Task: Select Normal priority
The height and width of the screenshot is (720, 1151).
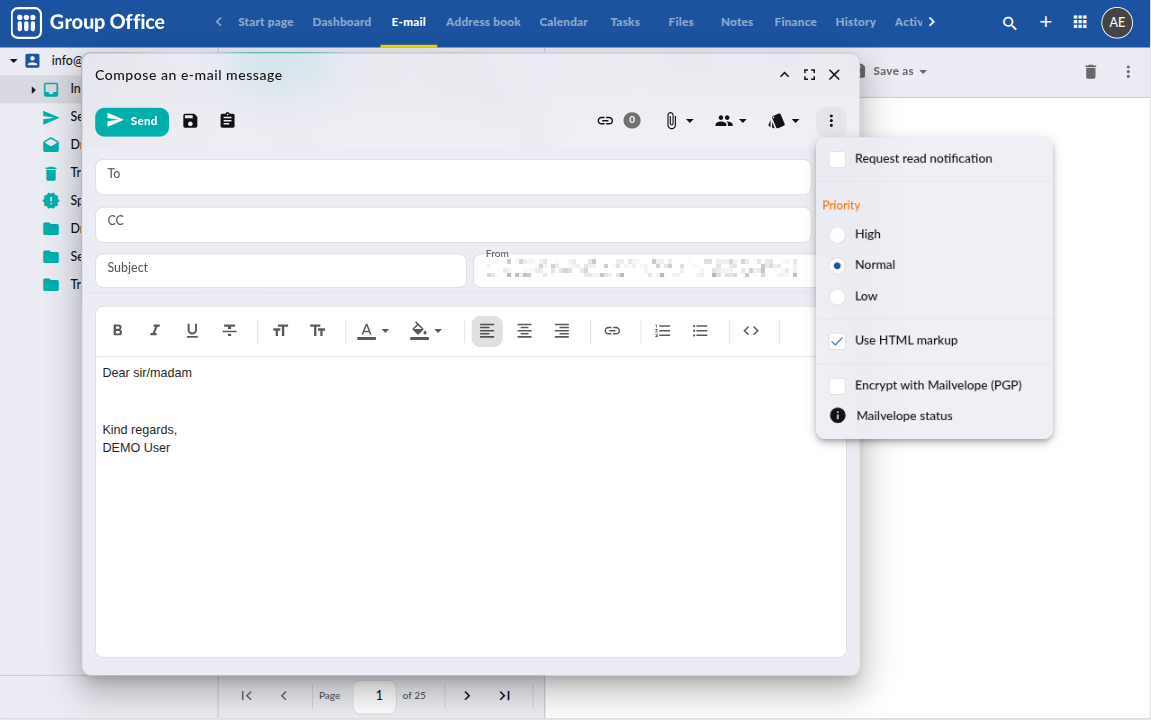Action: [x=838, y=266]
